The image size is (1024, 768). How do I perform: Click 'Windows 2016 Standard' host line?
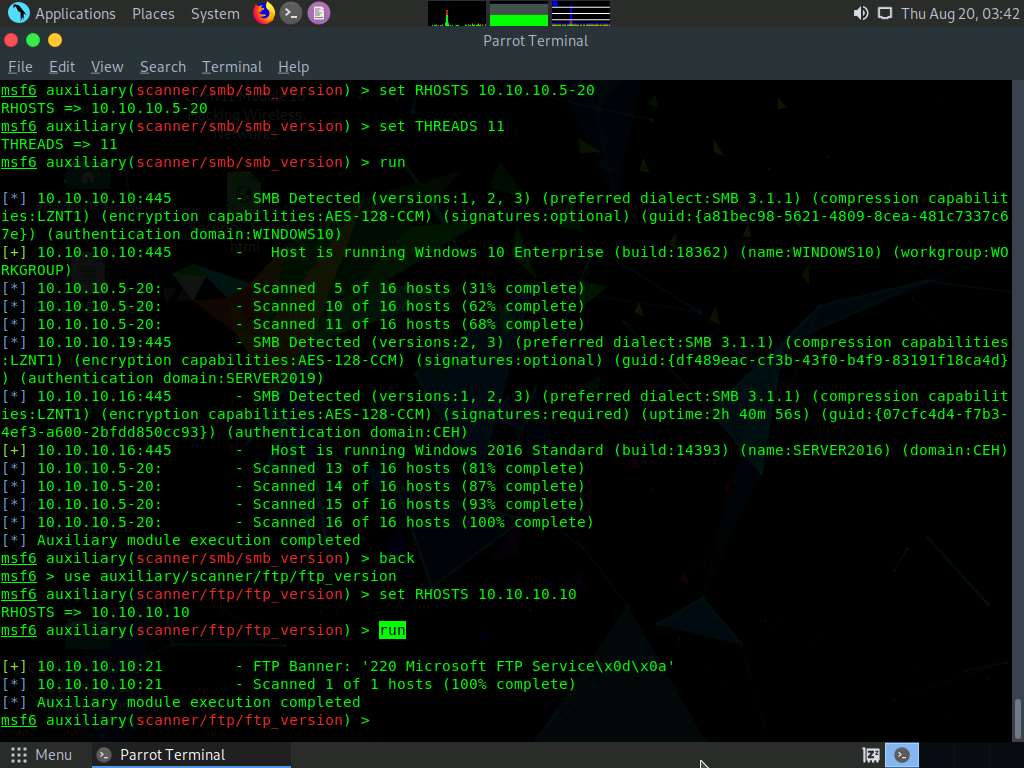click(x=505, y=450)
